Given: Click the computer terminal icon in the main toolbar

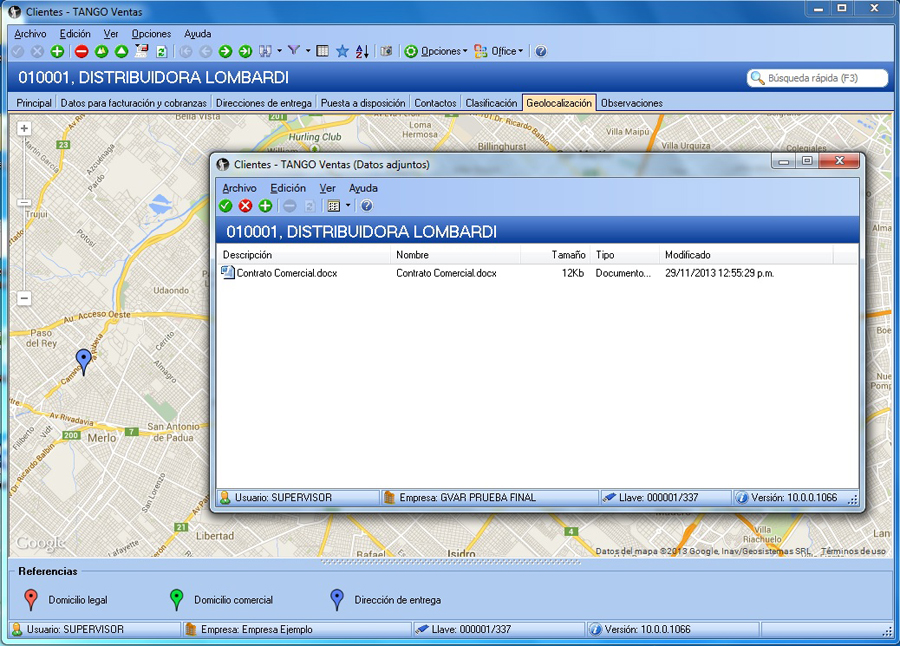Looking at the screenshot, I should point(141,51).
